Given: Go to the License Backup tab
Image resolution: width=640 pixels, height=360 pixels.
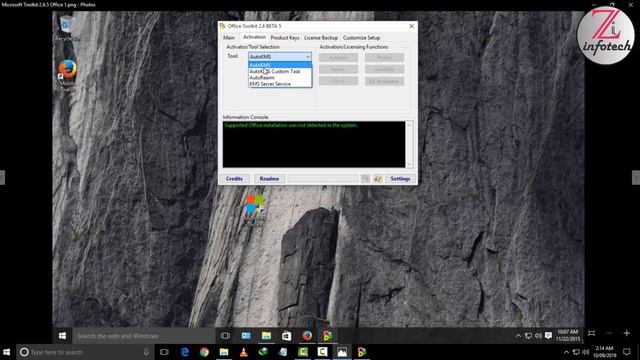Looking at the screenshot, I should [x=321, y=38].
